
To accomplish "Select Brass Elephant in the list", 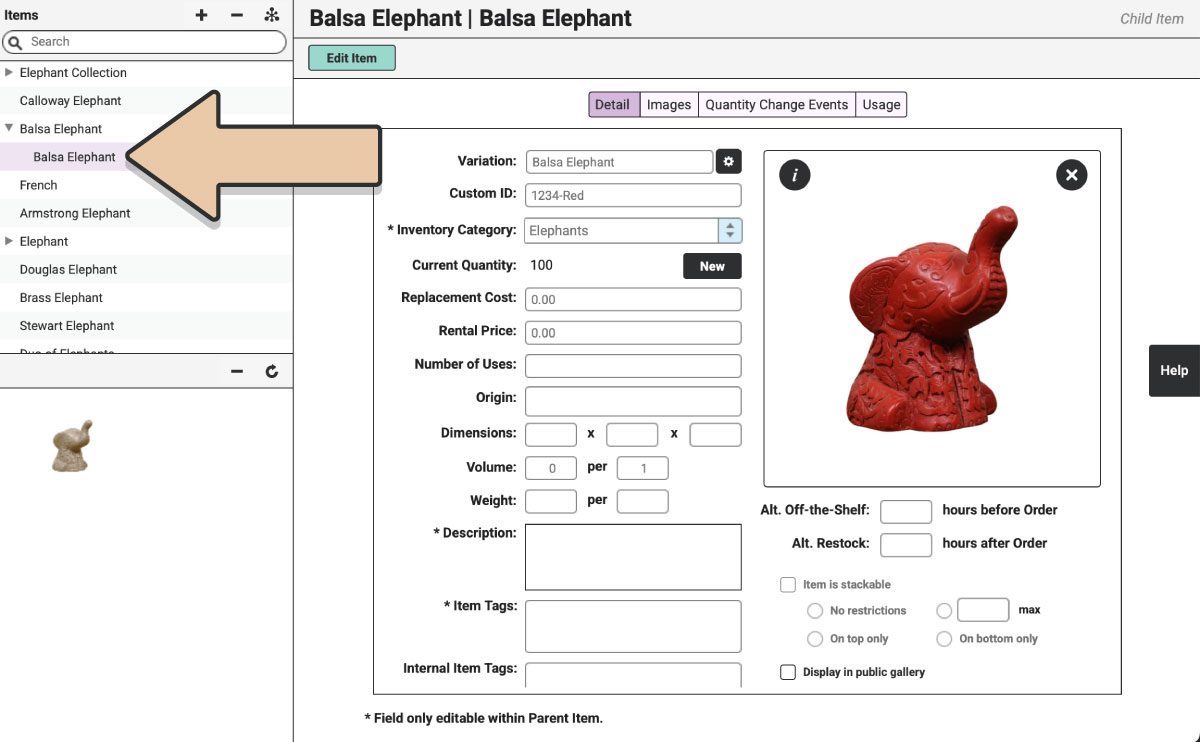I will coord(146,297).
